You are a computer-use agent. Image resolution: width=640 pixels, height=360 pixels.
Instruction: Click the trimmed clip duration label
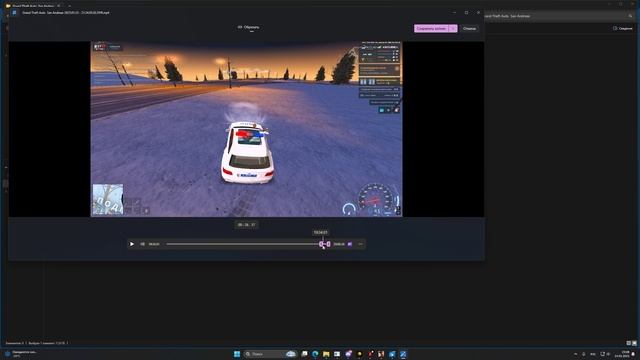coord(247,224)
